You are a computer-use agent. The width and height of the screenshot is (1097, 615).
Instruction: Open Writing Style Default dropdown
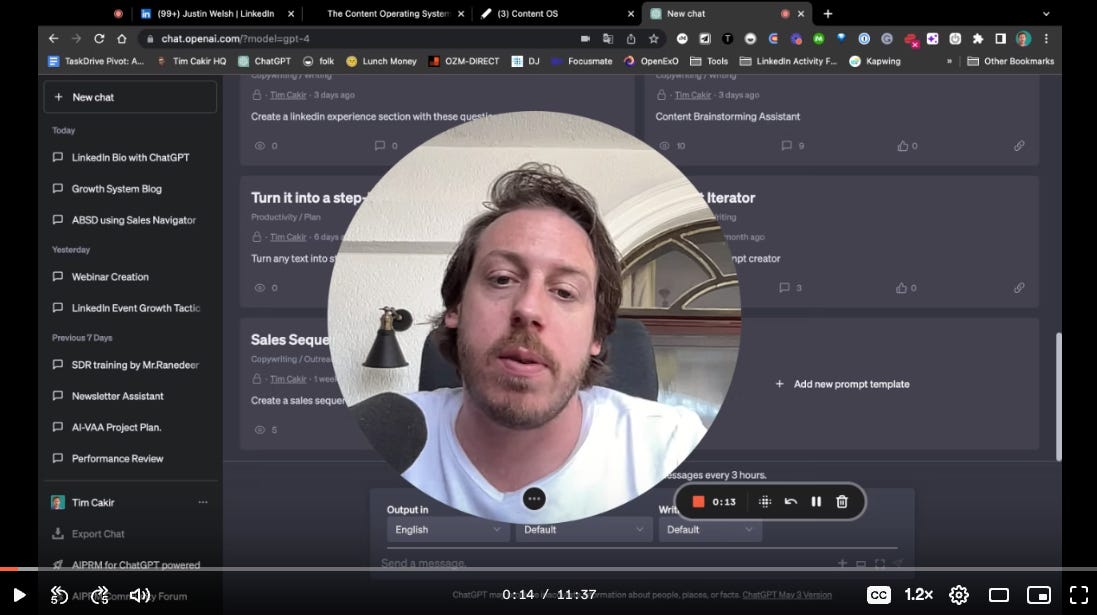pos(709,530)
